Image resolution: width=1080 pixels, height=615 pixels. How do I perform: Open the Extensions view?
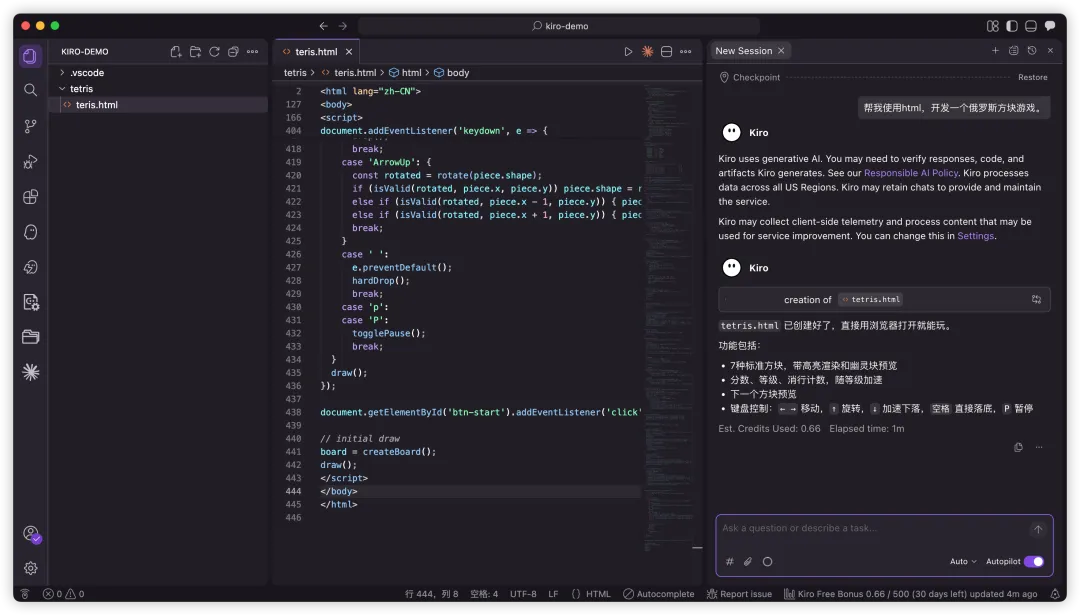tap(30, 197)
